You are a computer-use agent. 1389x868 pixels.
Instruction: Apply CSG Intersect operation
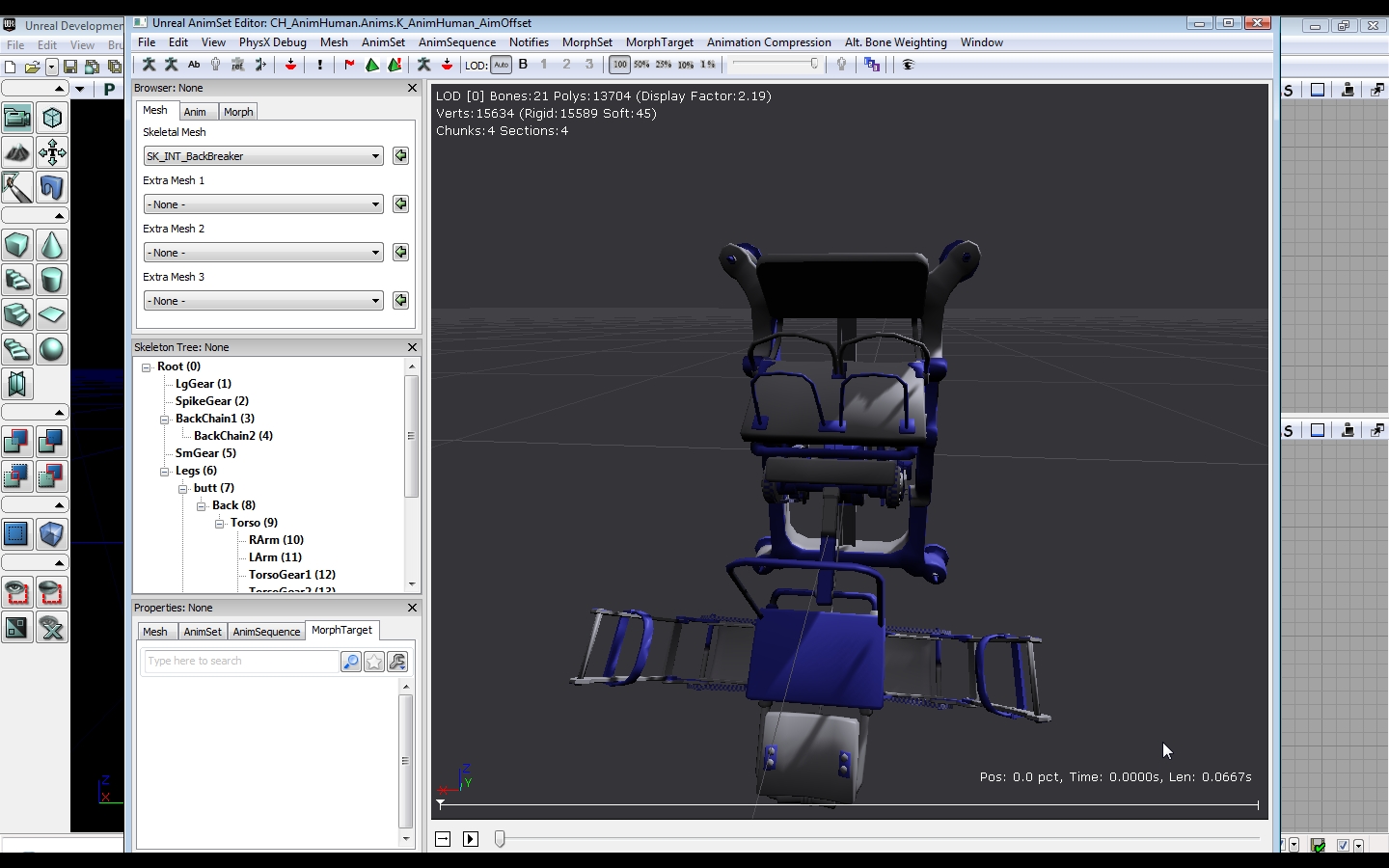[17, 476]
